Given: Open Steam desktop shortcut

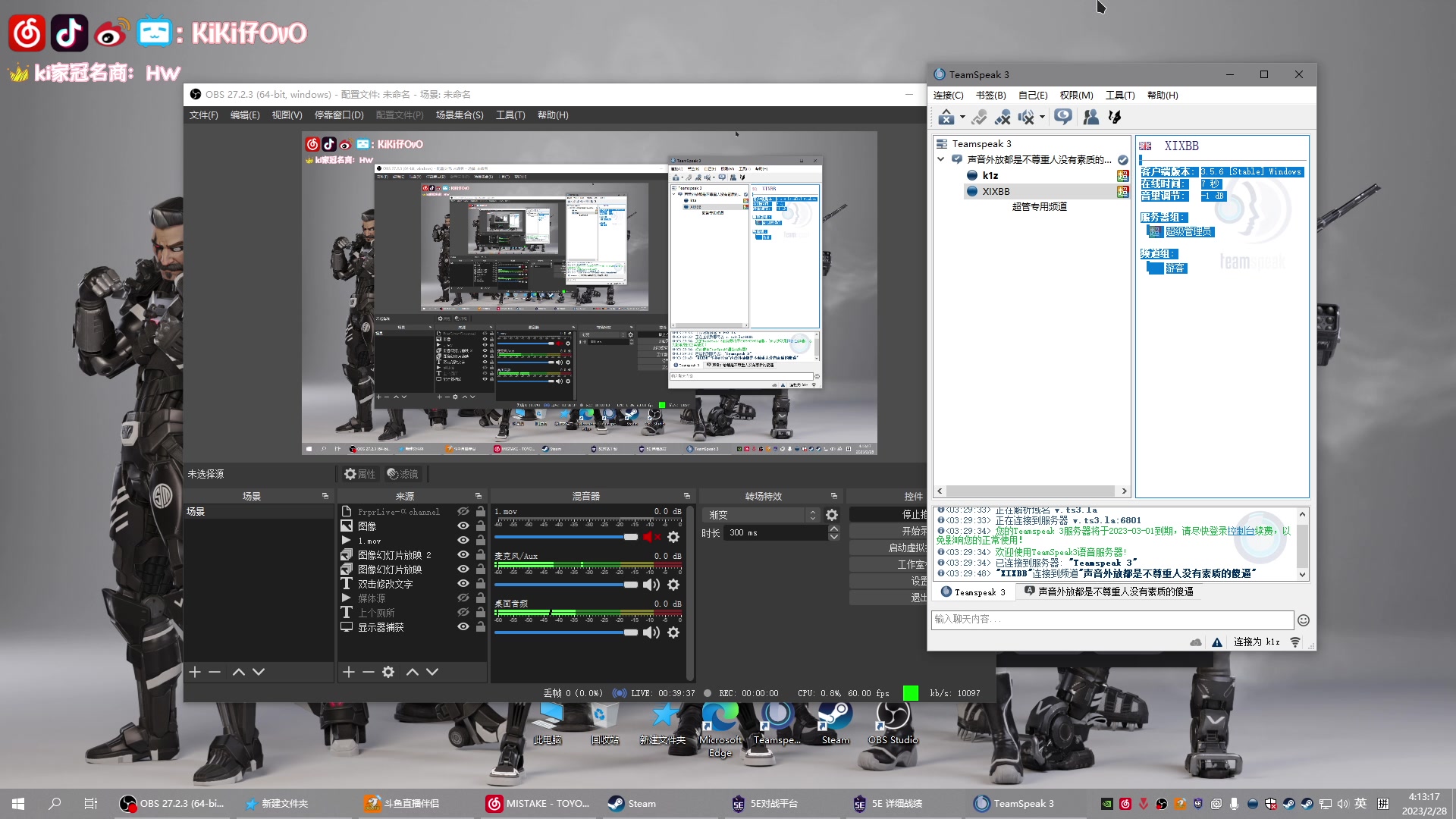Looking at the screenshot, I should click(835, 723).
